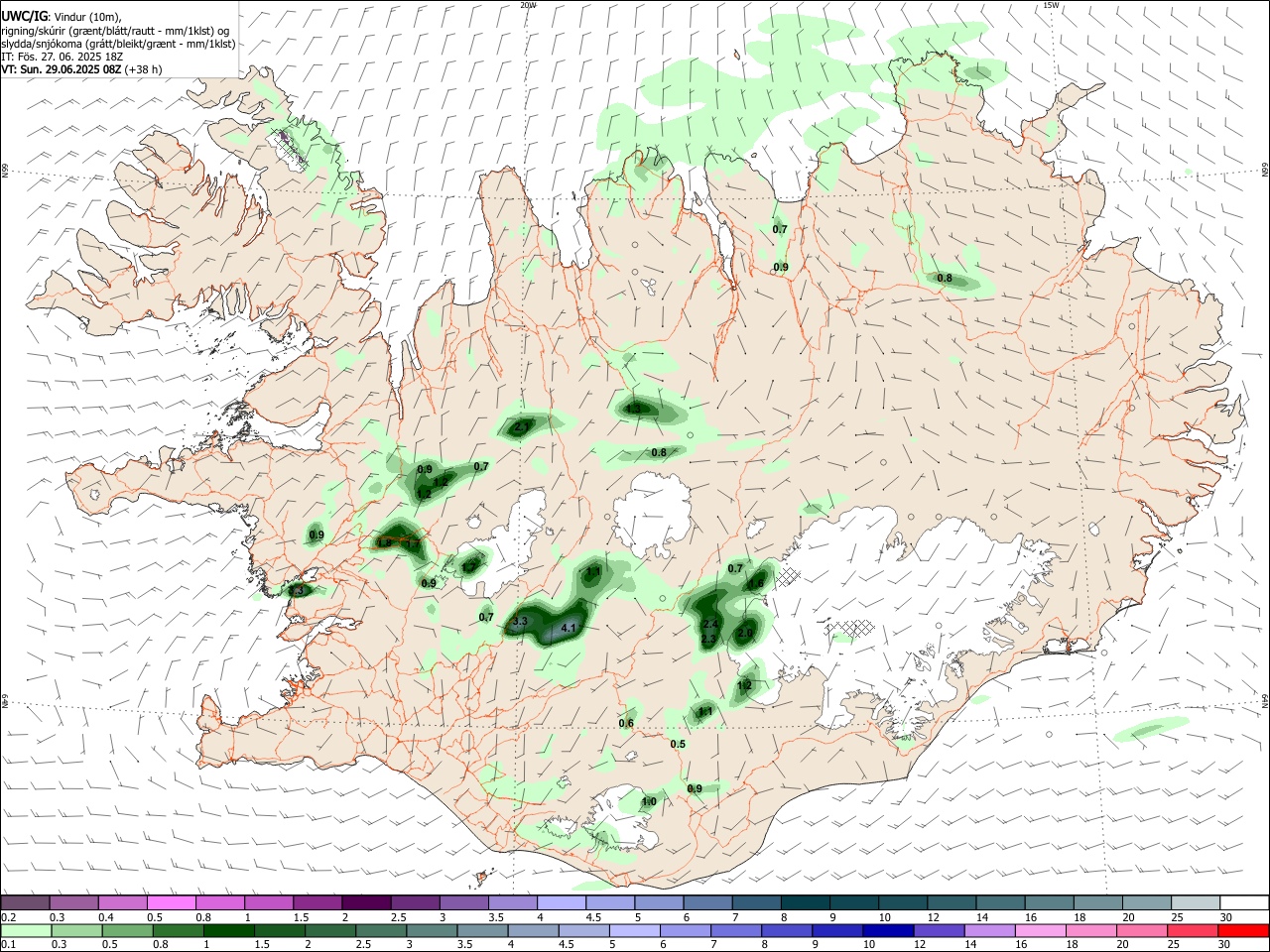
Task: Click the 2.4 precipitation value on map
Action: click(709, 625)
